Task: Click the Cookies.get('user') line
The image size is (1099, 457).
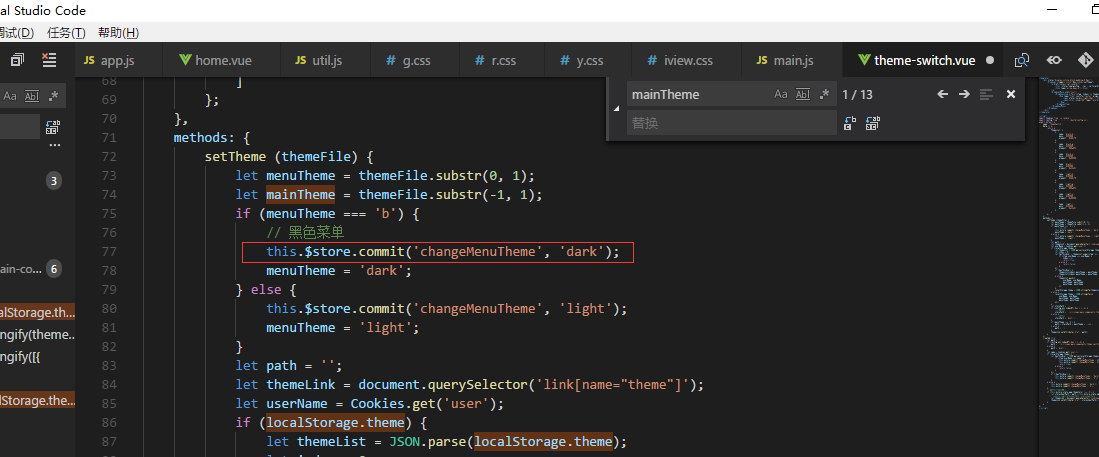Action: click(370, 404)
